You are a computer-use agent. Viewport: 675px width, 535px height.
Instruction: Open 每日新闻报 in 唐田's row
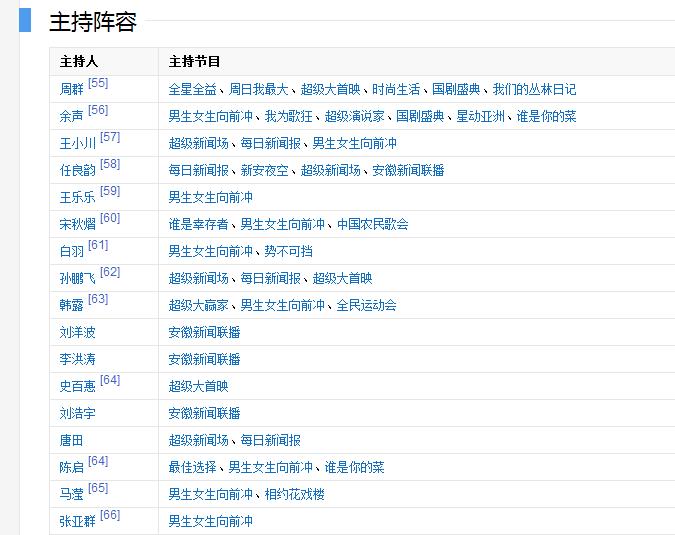tap(270, 440)
